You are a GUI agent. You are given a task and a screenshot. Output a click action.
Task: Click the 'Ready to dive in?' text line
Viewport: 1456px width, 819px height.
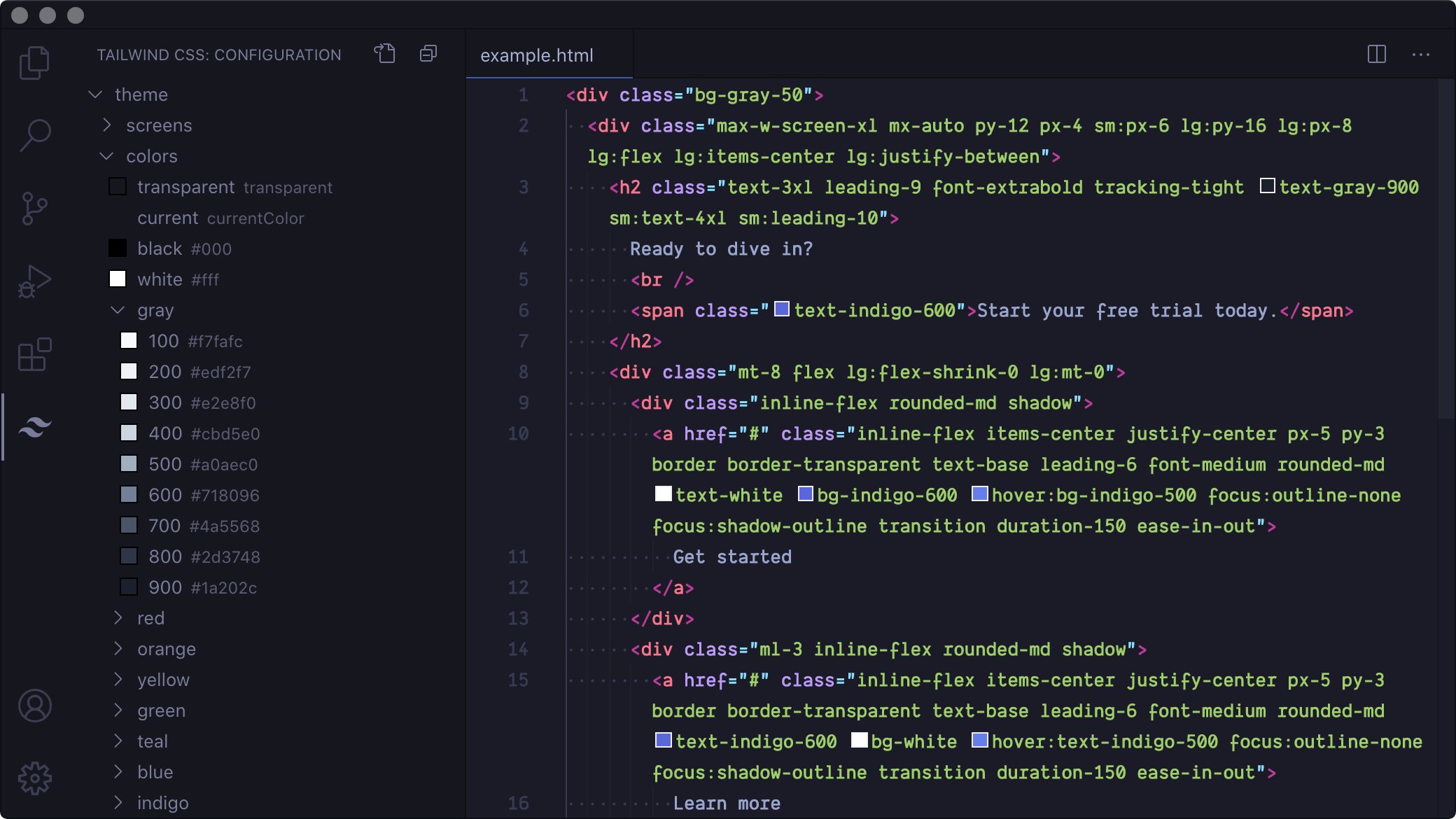tap(721, 248)
